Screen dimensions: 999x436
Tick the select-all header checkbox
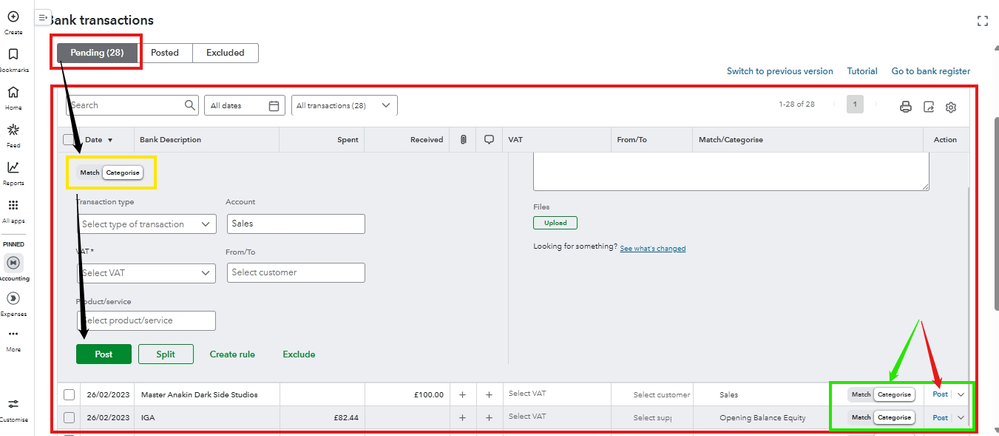point(69,140)
